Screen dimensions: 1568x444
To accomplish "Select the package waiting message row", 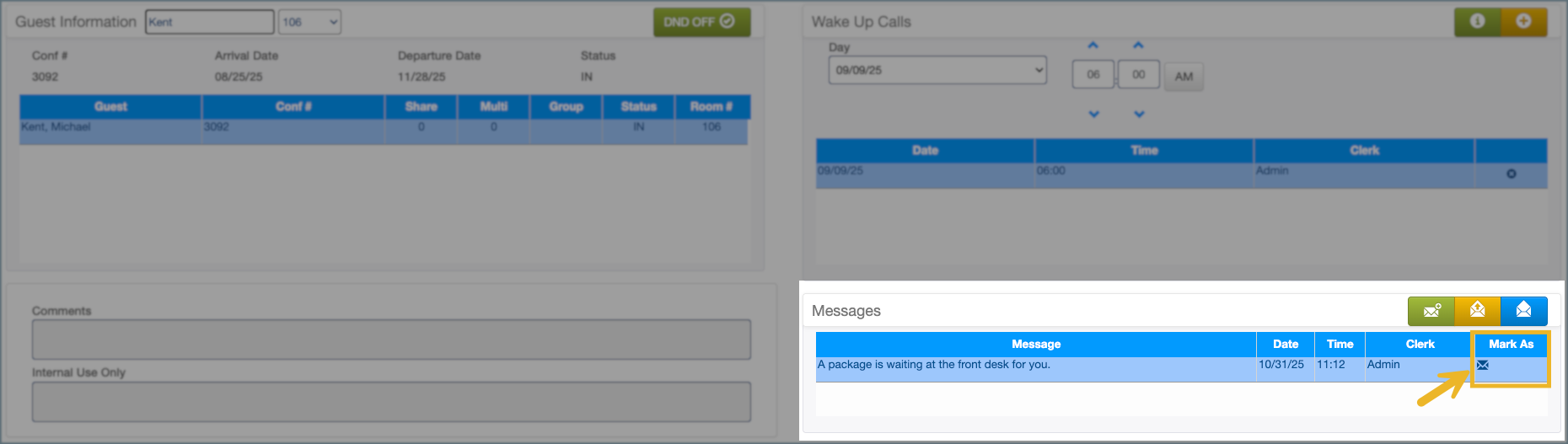I will tap(1035, 365).
